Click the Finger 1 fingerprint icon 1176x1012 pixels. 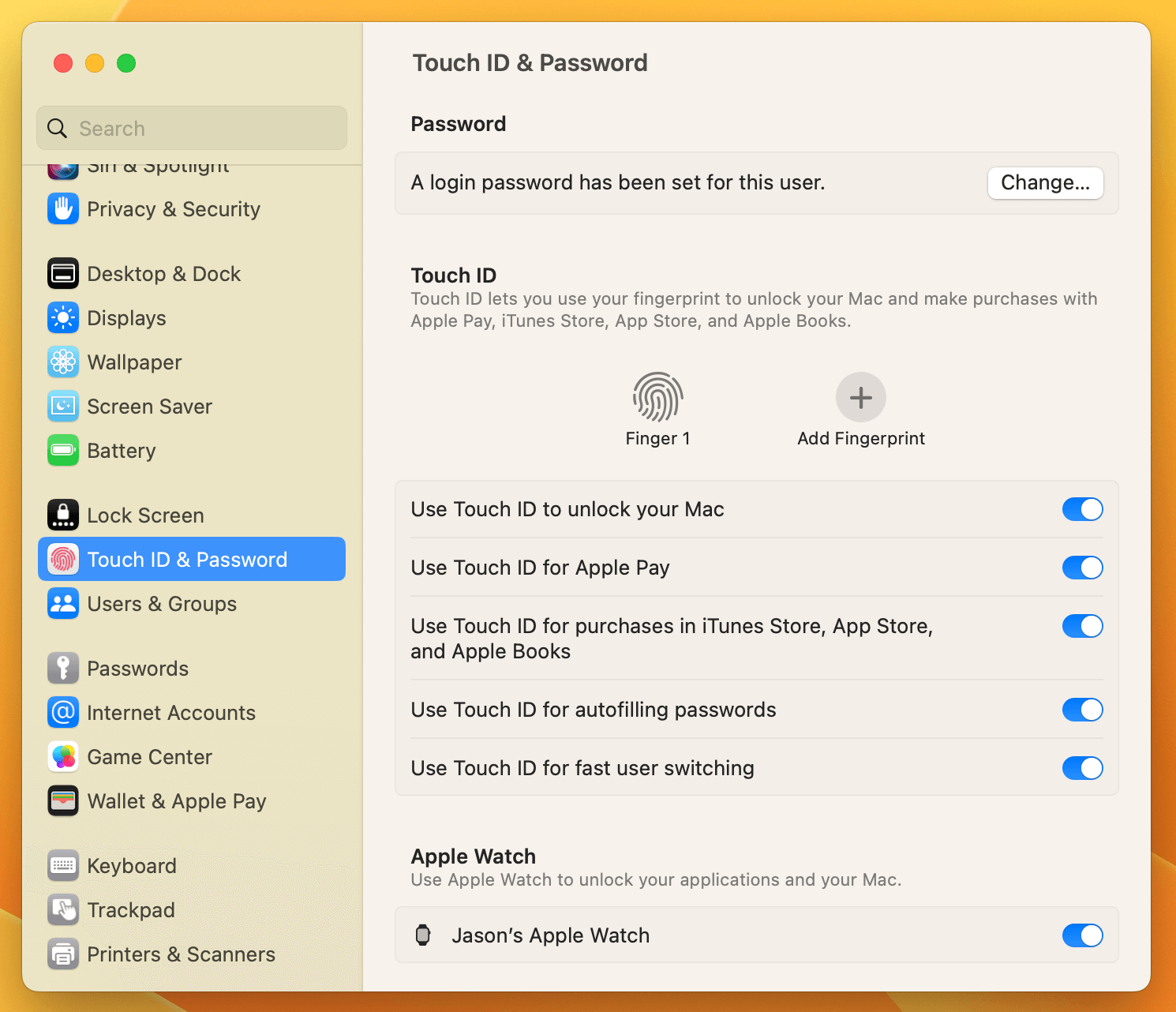pos(657,397)
